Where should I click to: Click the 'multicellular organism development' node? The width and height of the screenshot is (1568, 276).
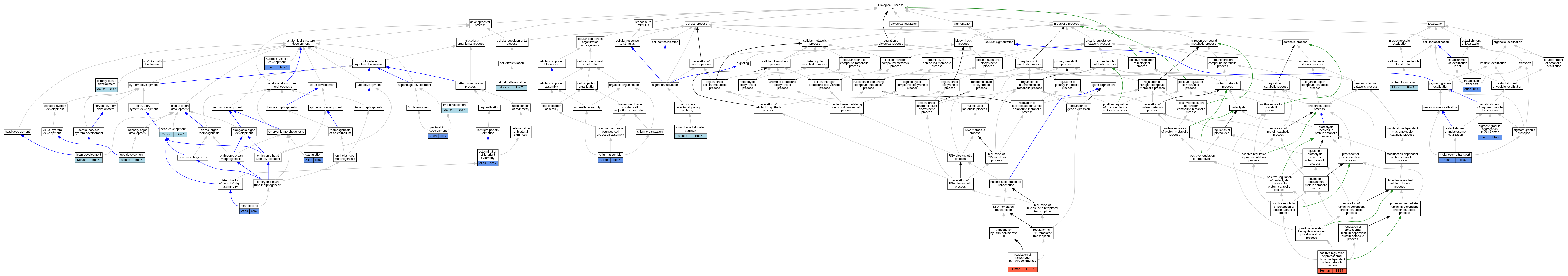(x=369, y=63)
